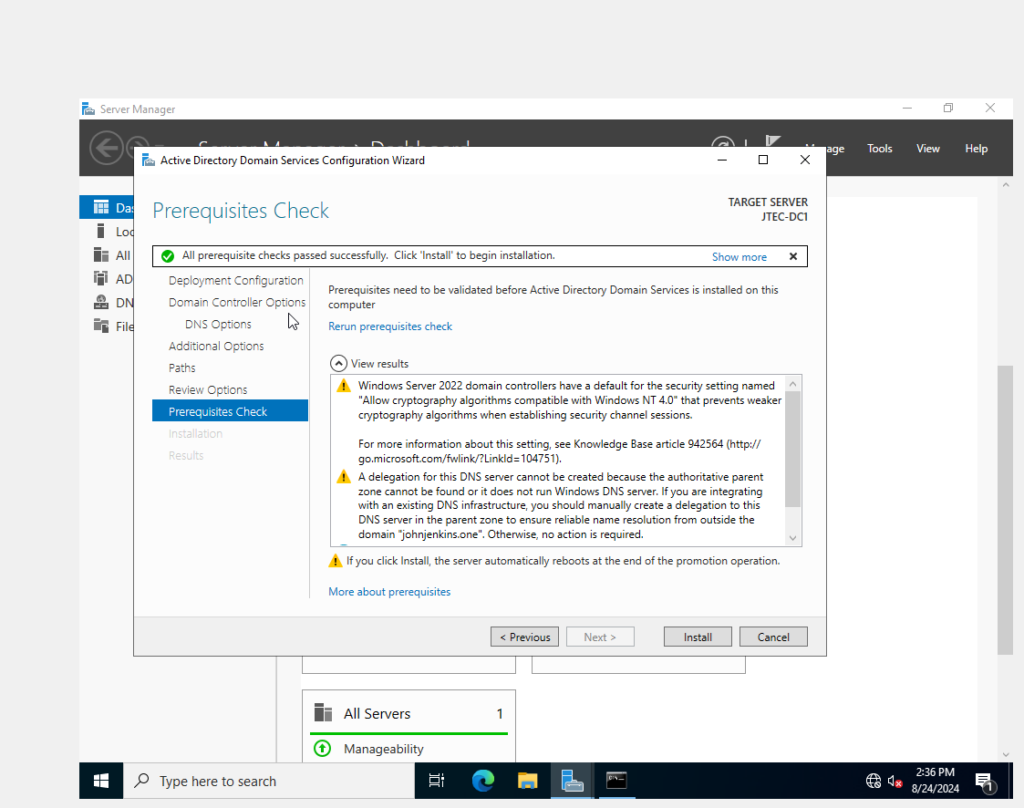Switch to Server Manager taskbar icon
This screenshot has width=1024, height=808.
[x=572, y=781]
